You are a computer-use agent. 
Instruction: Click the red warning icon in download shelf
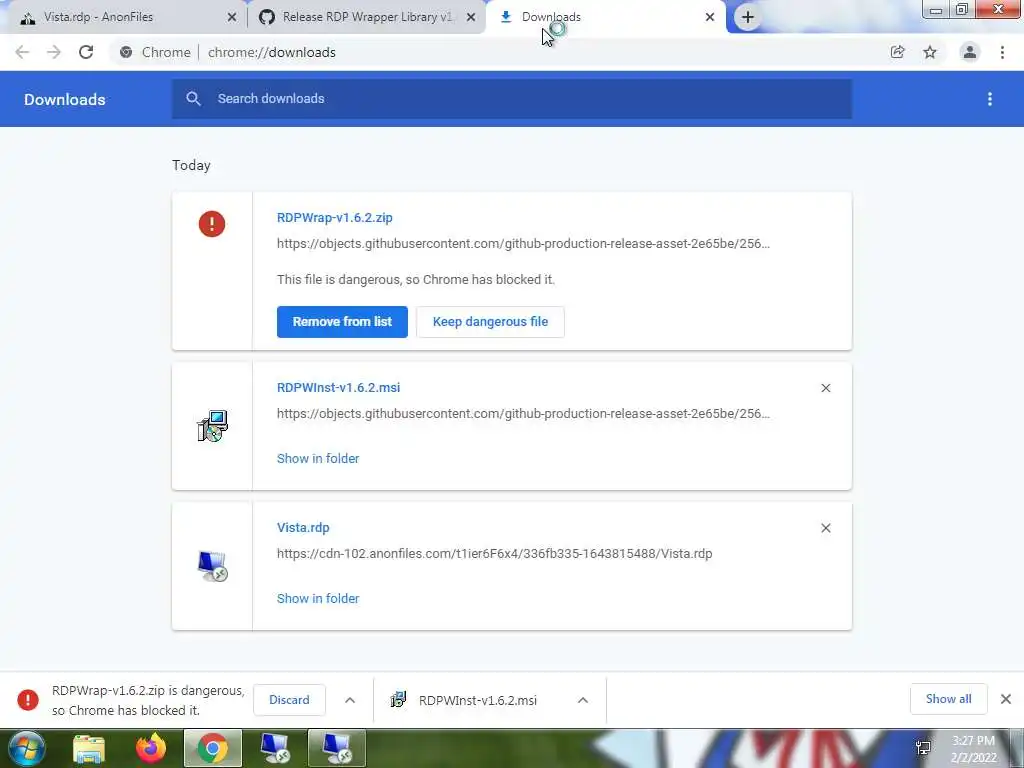(28, 700)
